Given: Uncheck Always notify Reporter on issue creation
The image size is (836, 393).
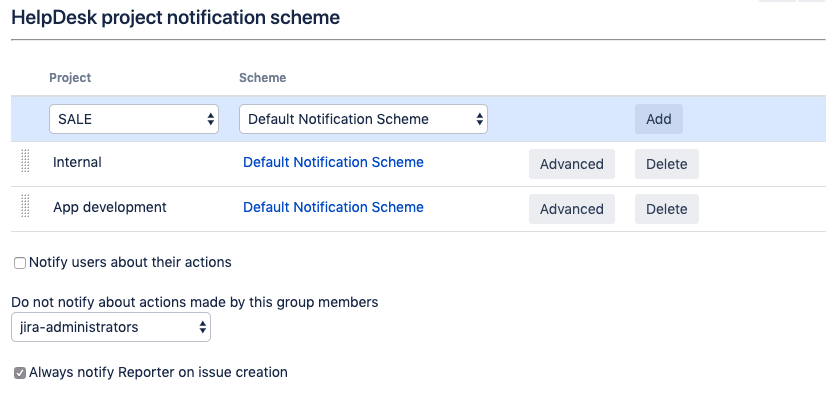Looking at the screenshot, I should click(20, 373).
